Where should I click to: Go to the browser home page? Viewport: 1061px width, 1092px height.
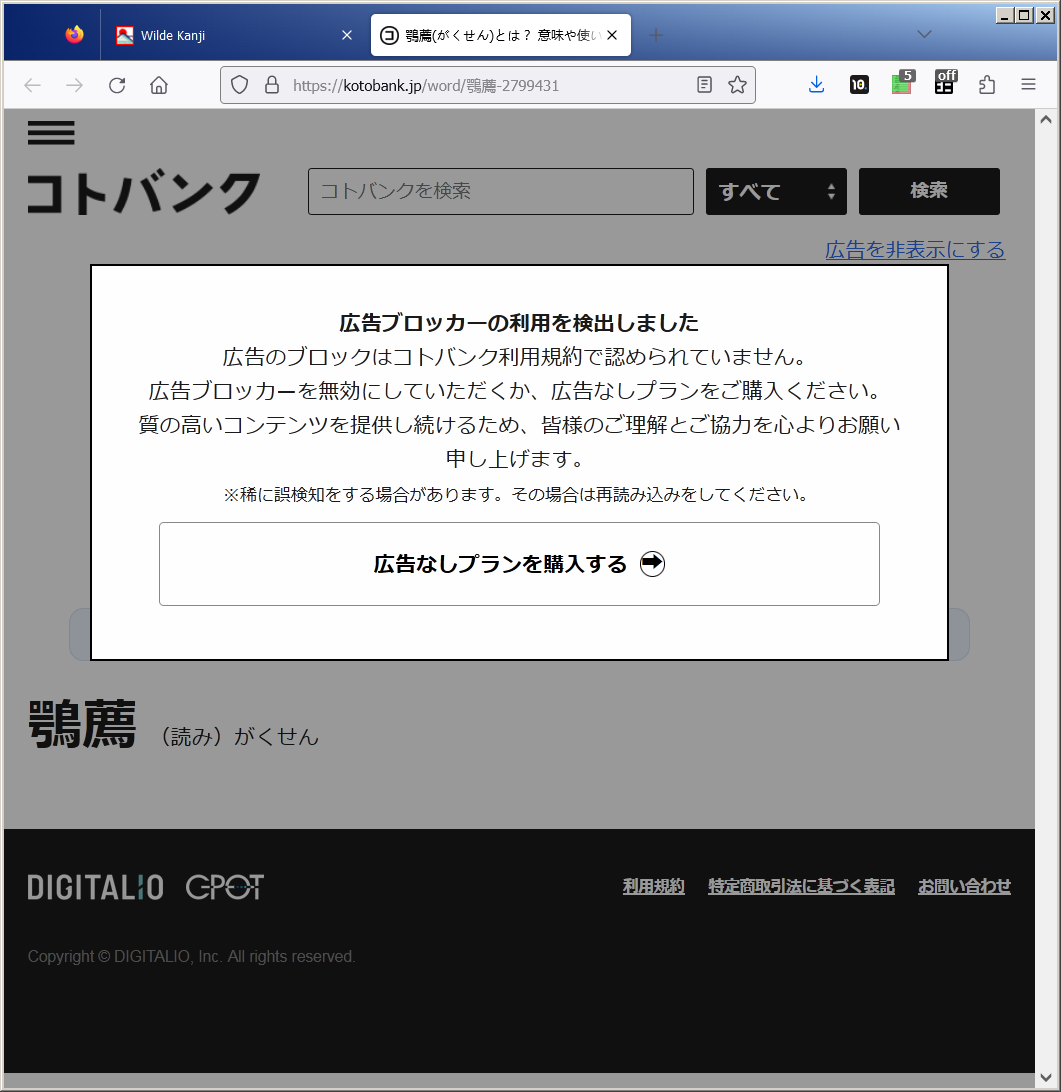[159, 85]
